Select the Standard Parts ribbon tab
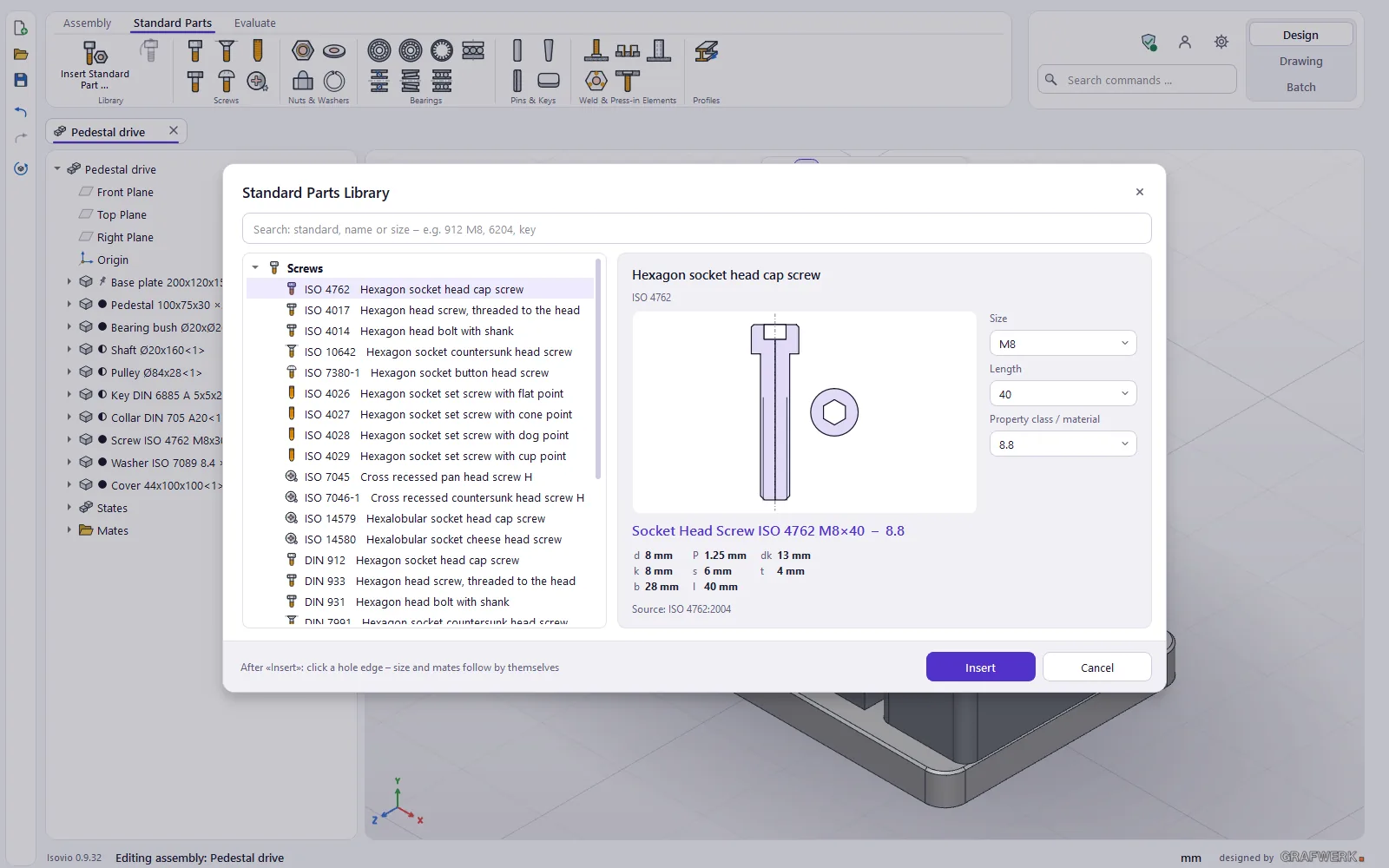The height and width of the screenshot is (868, 1389). (x=173, y=23)
